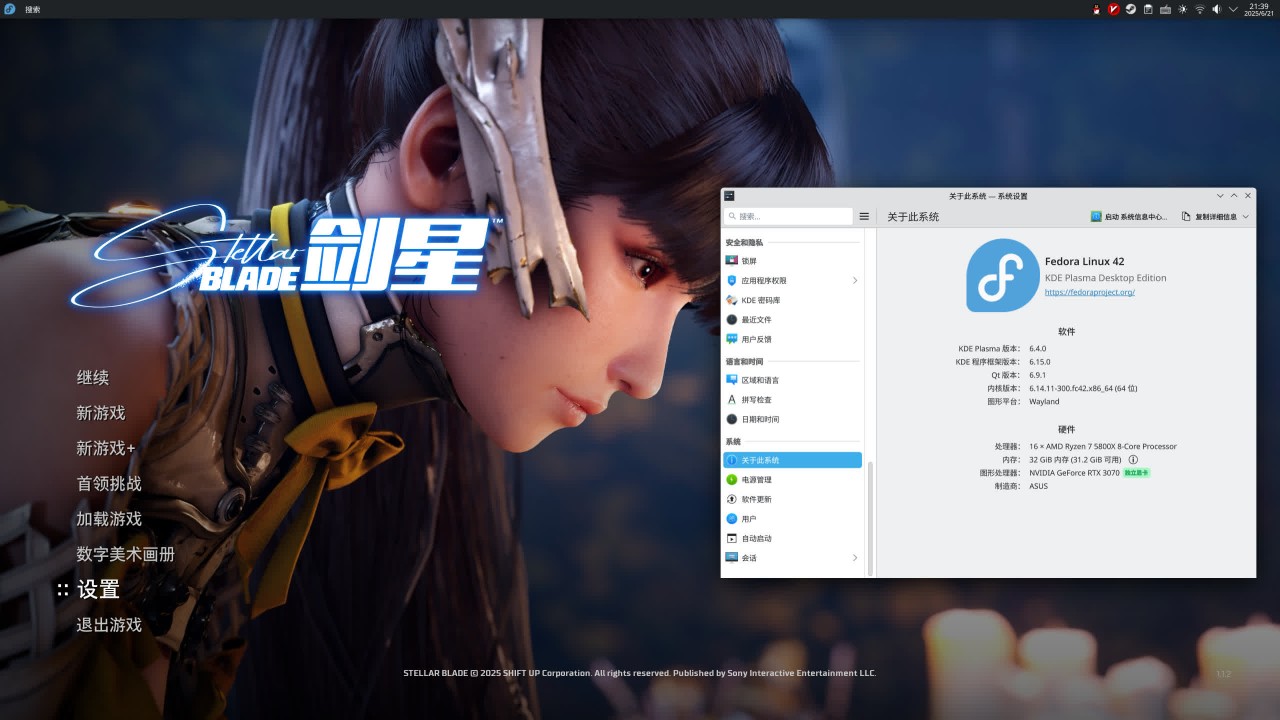Click the 启动 系统信息中心 button
1280x720 pixels.
tap(1129, 216)
